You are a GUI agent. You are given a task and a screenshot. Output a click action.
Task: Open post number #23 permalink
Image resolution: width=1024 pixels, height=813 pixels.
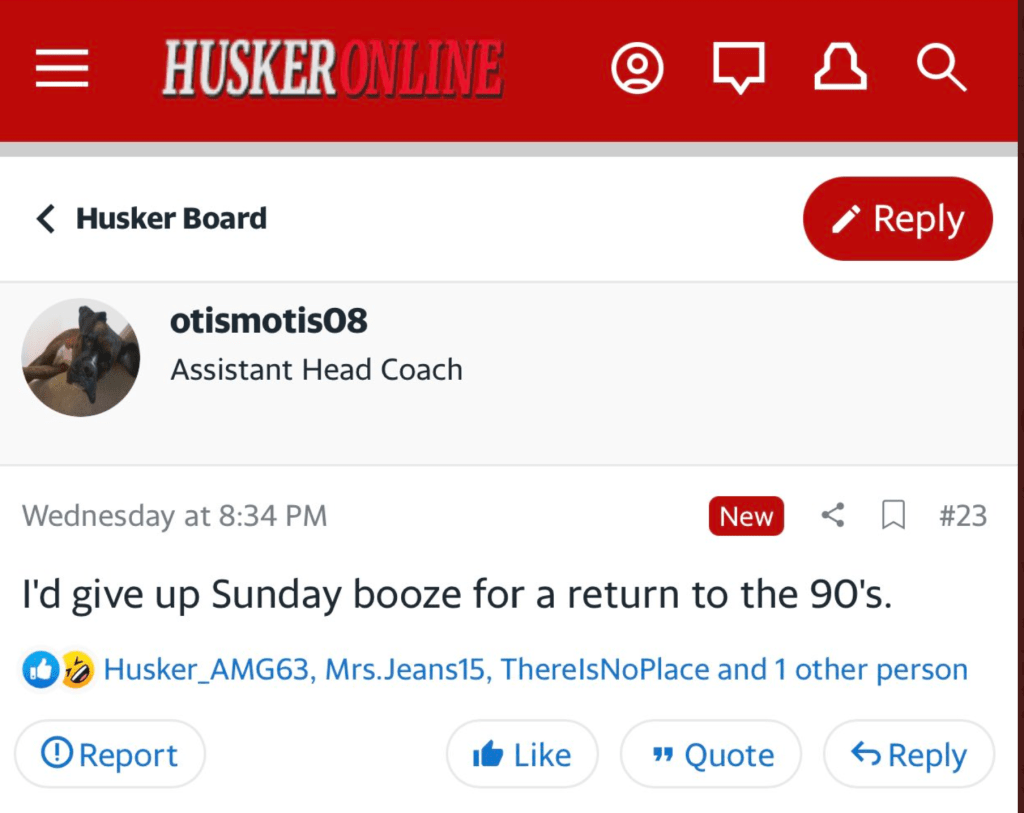(962, 516)
